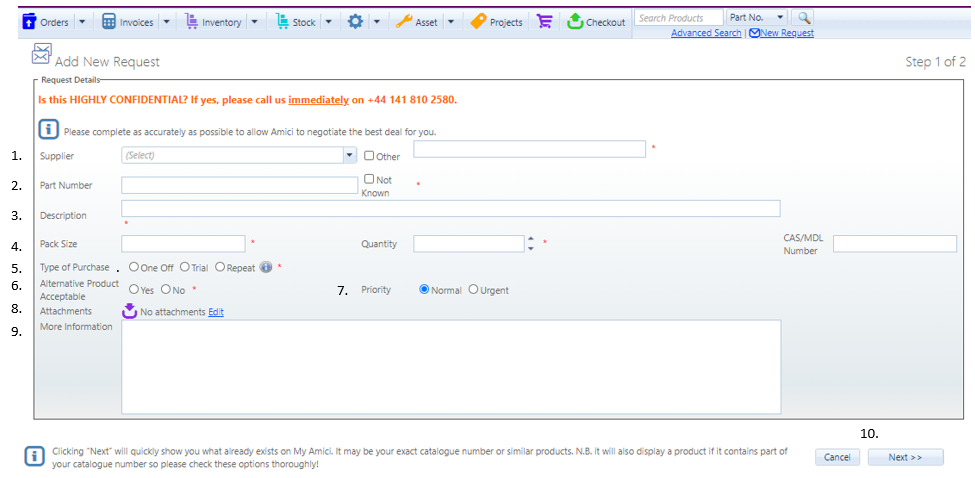Open the Inventory menu
The image size is (975, 478).
point(213,21)
